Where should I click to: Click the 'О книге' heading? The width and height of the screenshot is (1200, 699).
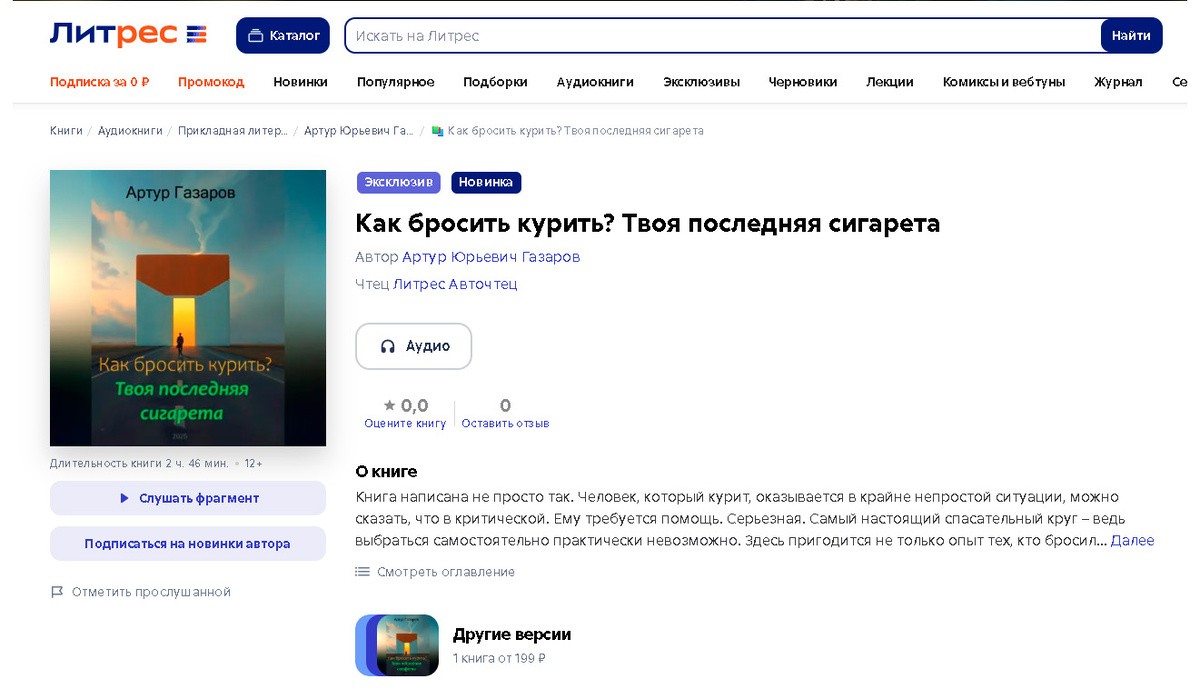click(387, 471)
